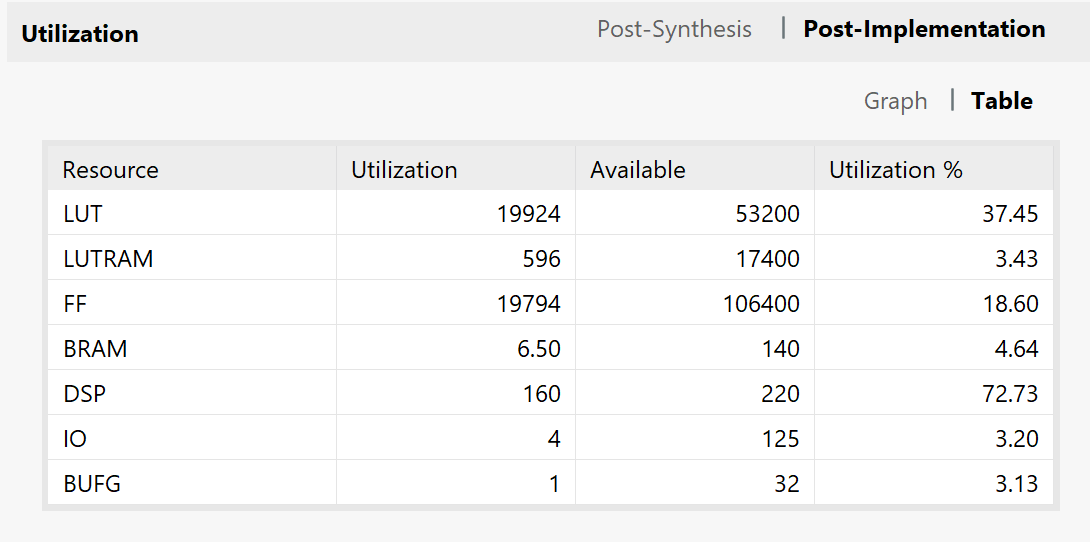Viewport: 1090px width, 542px height.
Task: Switch to Graph view
Action: click(x=895, y=101)
